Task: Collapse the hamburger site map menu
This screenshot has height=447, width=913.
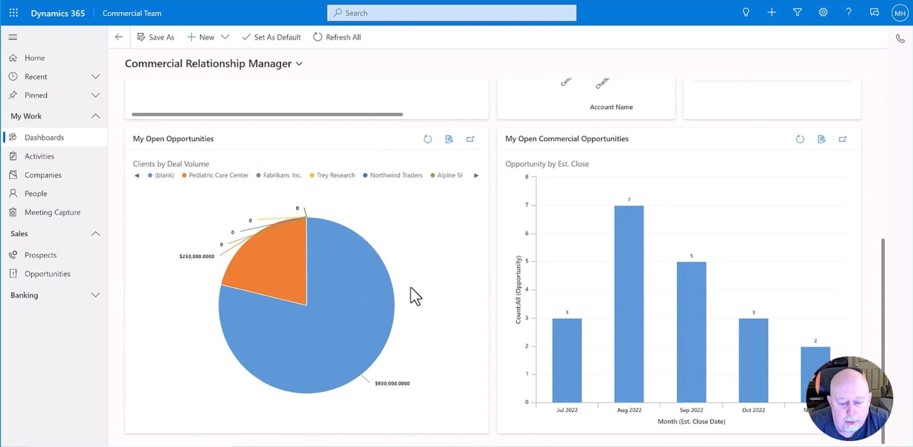Action: pyautogui.click(x=13, y=37)
